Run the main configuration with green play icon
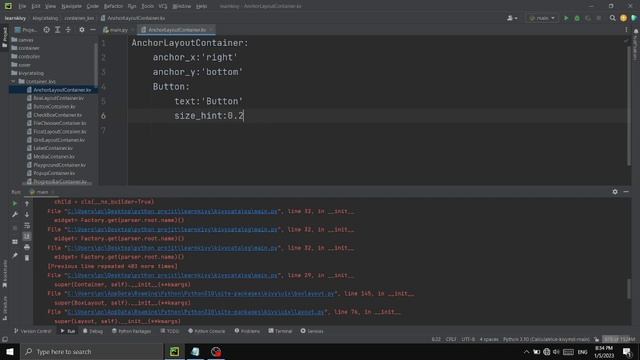Image resolution: width=640 pixels, height=360 pixels. [566, 18]
